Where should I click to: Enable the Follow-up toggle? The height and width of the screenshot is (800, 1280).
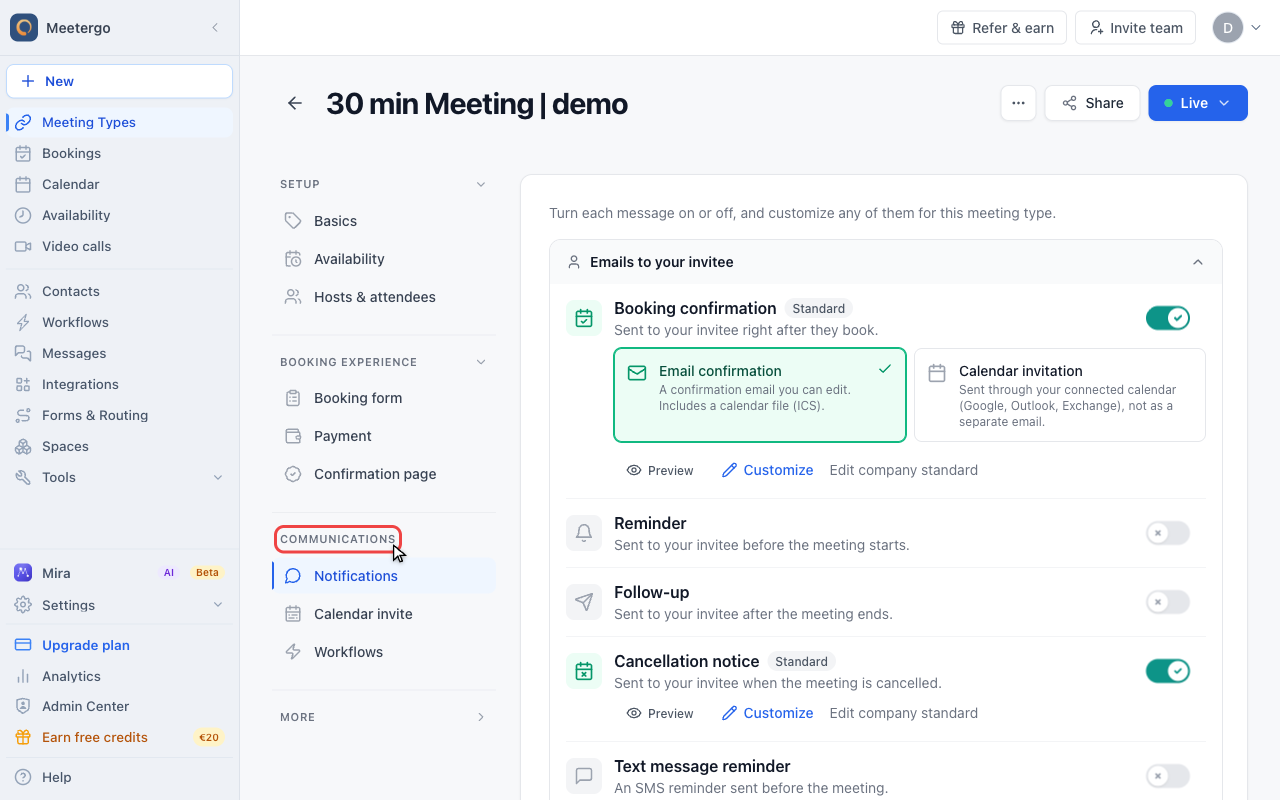[x=1168, y=602]
